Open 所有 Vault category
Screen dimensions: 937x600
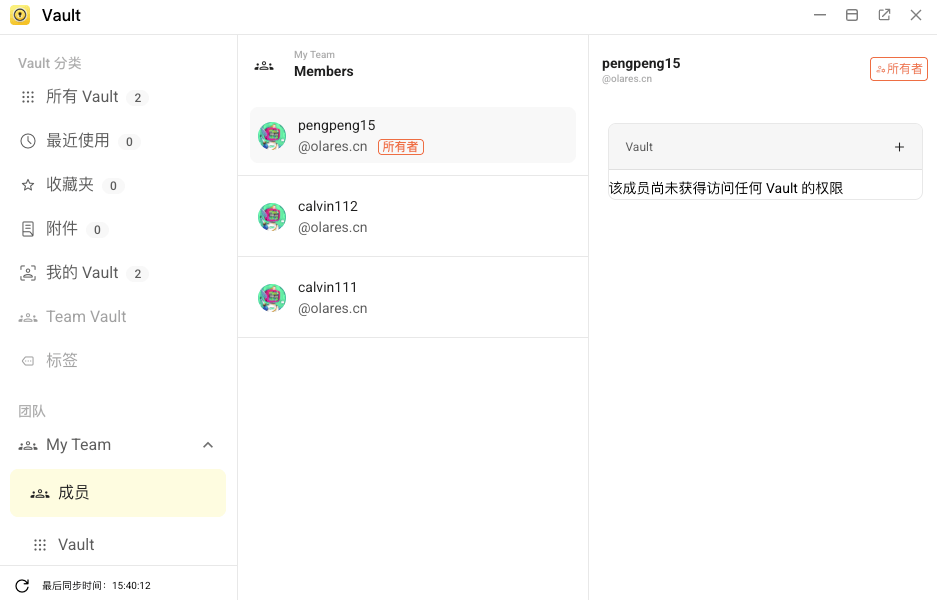pos(82,97)
